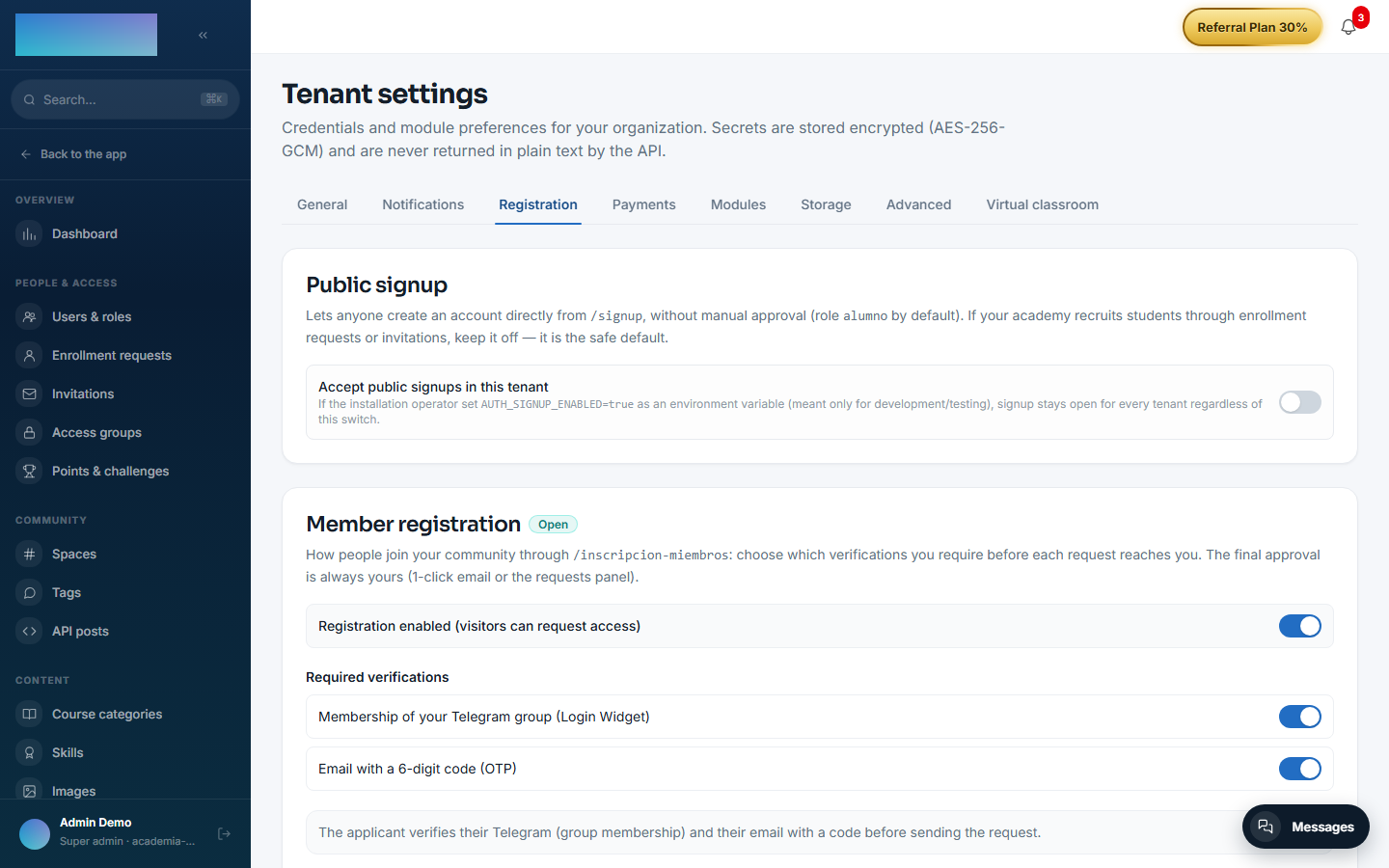Click the Invitations envelope icon
The height and width of the screenshot is (868, 1389).
[30, 394]
